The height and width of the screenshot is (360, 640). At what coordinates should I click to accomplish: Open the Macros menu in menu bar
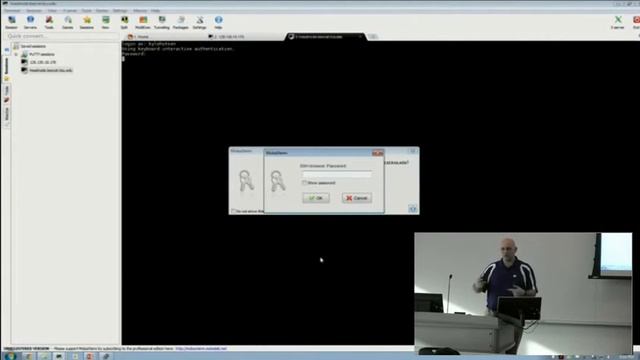[140, 11]
